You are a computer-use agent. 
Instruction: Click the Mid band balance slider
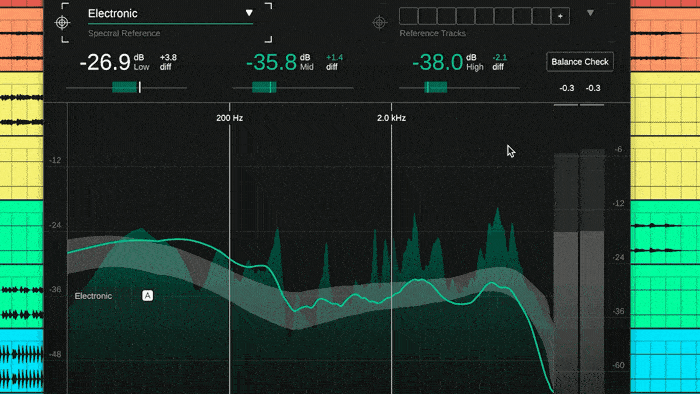[293, 87]
